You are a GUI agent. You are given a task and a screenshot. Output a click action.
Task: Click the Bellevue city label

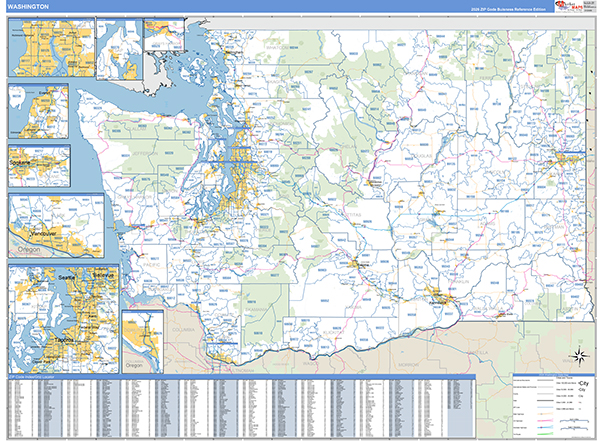click(103, 275)
